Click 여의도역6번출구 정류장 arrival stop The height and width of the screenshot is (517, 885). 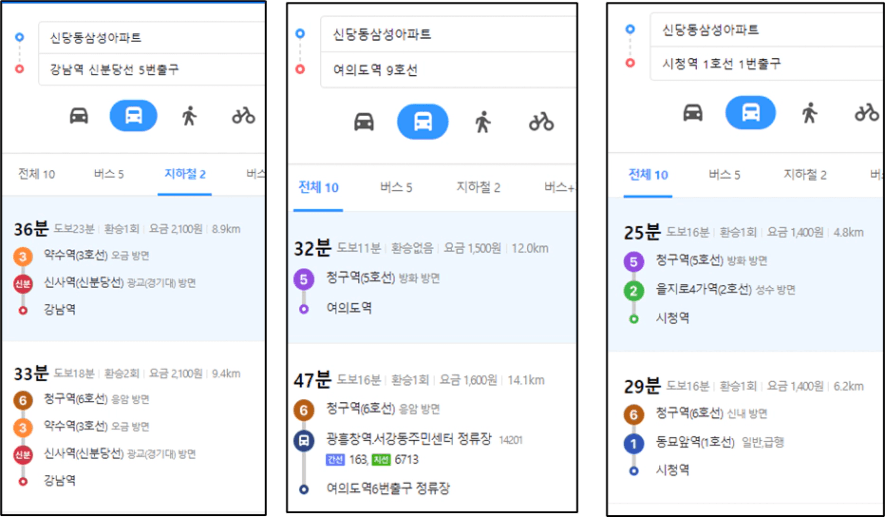388,488
